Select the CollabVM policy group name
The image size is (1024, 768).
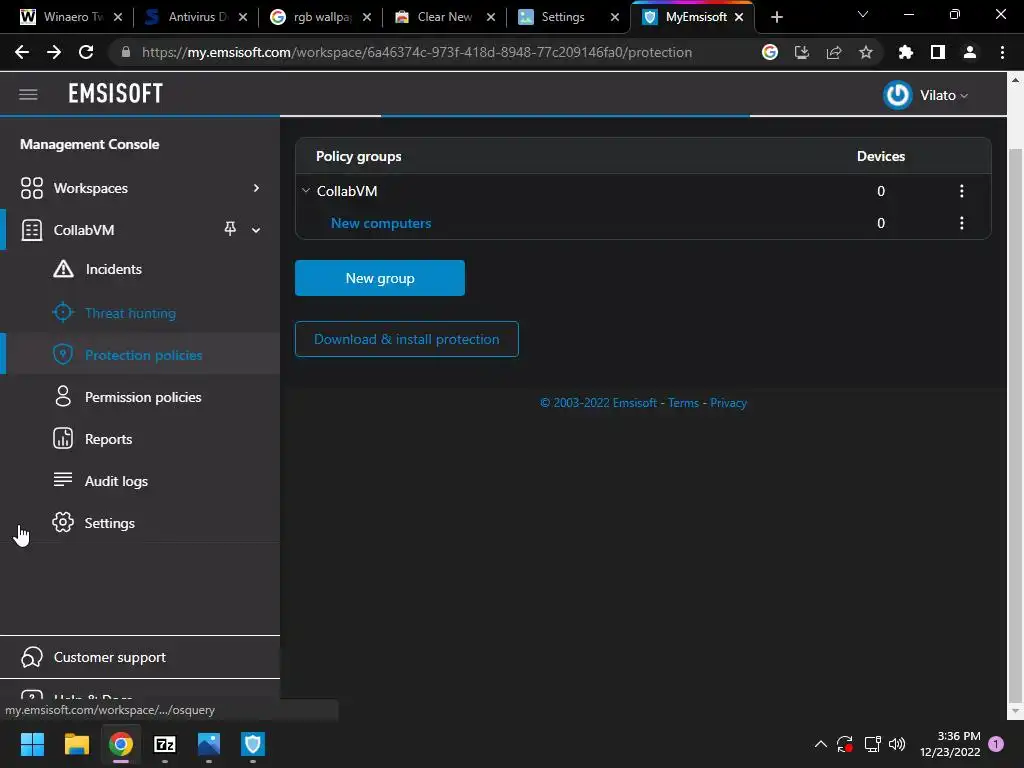pos(347,191)
